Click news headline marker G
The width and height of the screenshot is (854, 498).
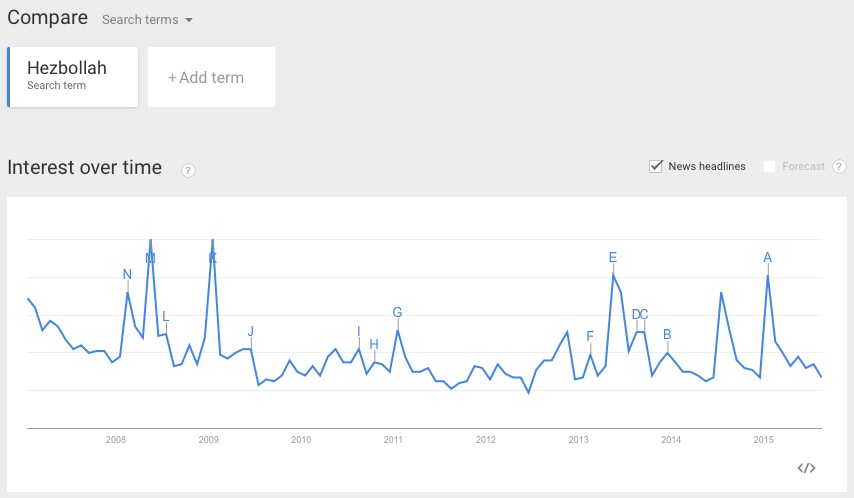tap(397, 312)
